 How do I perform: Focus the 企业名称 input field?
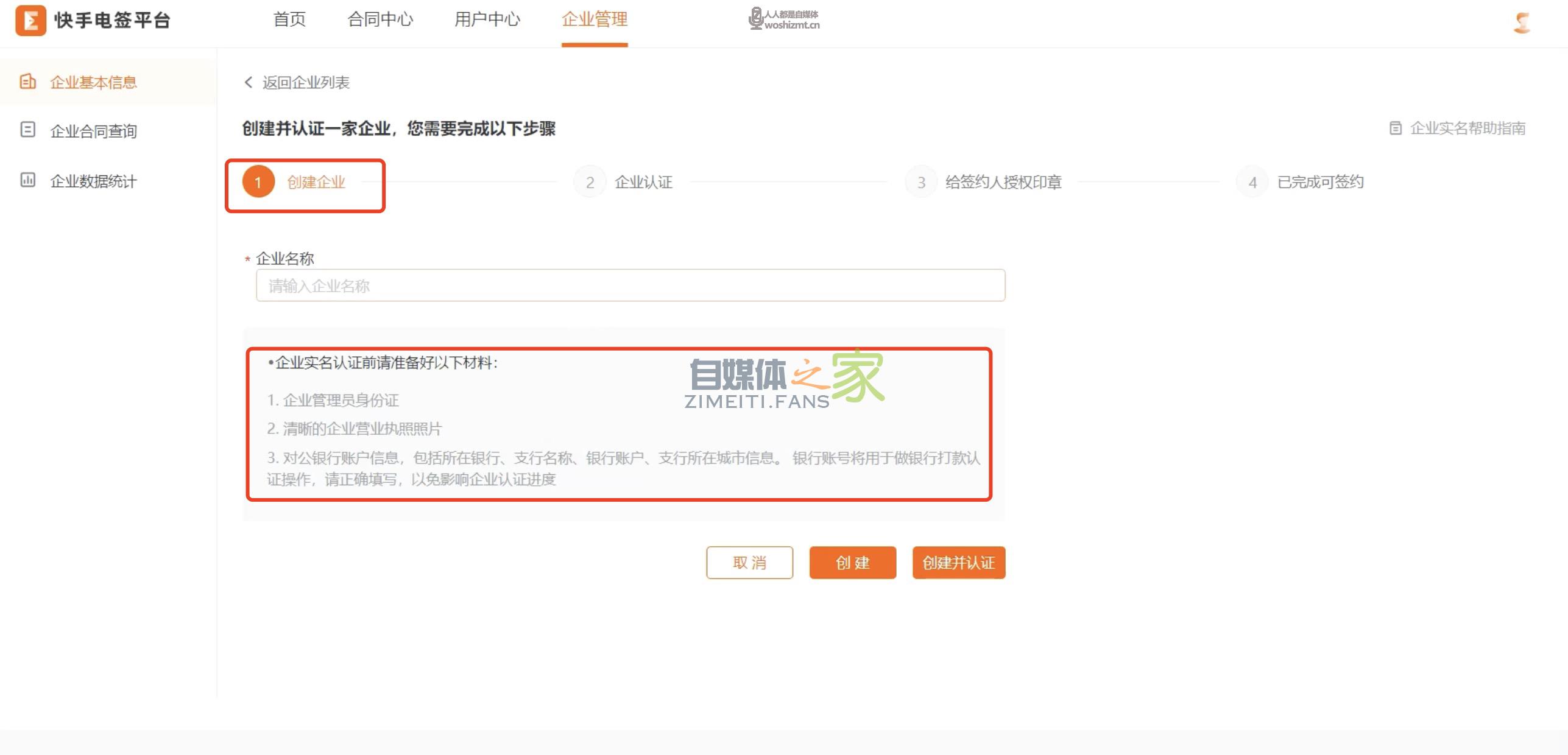(x=630, y=286)
